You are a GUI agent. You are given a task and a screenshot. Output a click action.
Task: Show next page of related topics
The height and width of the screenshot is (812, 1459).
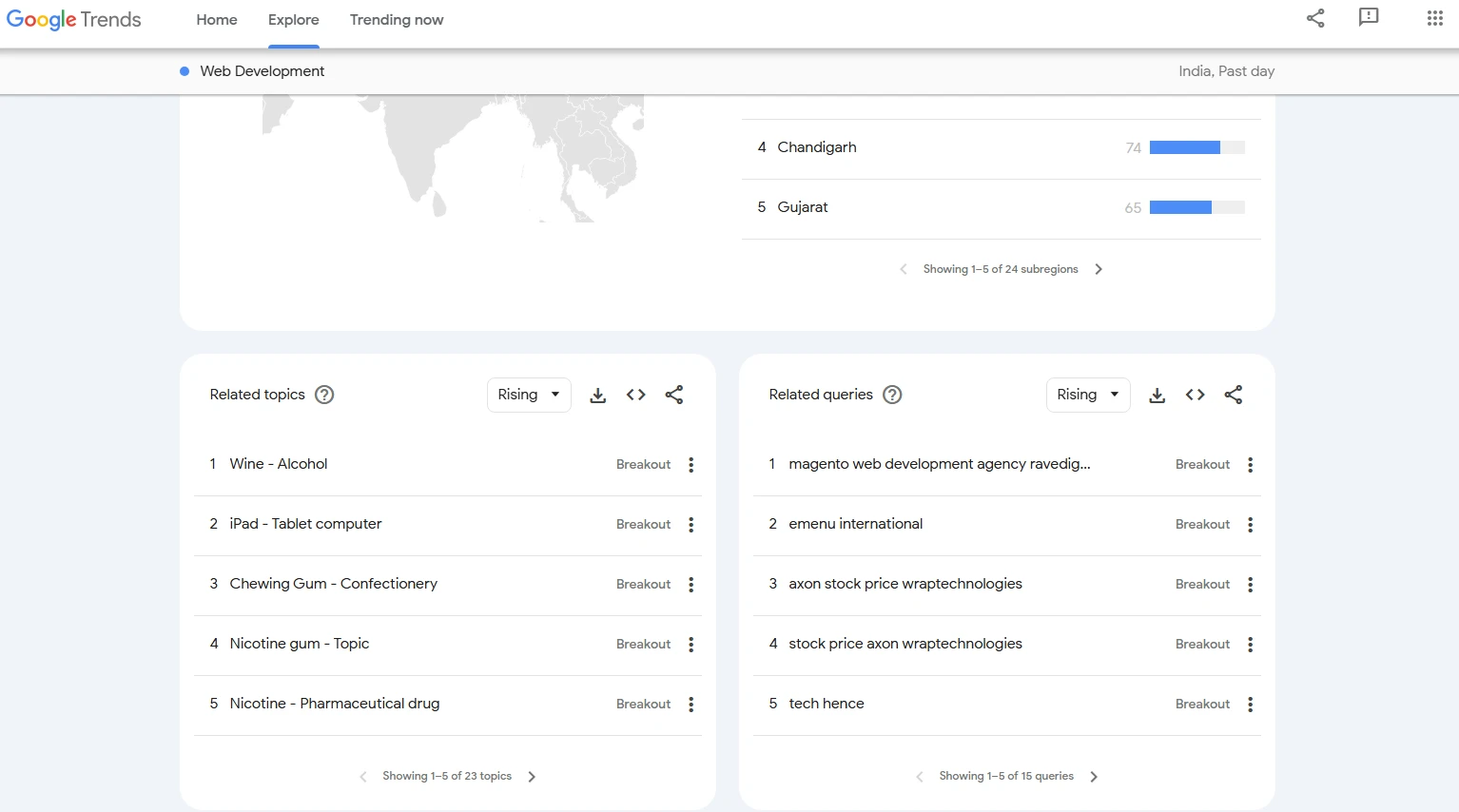click(x=532, y=777)
